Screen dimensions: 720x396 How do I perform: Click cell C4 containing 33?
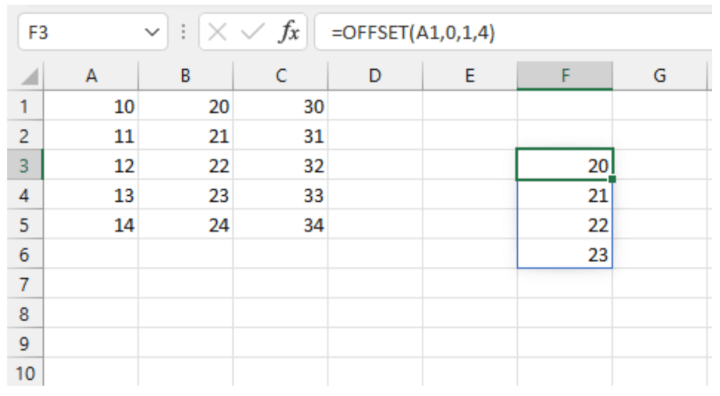click(x=281, y=195)
